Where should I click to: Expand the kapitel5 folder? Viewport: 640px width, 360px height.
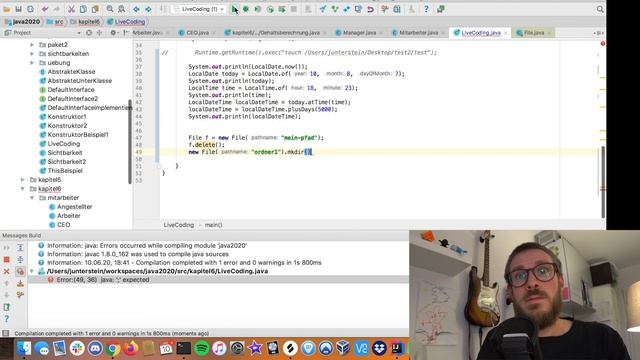22,180
